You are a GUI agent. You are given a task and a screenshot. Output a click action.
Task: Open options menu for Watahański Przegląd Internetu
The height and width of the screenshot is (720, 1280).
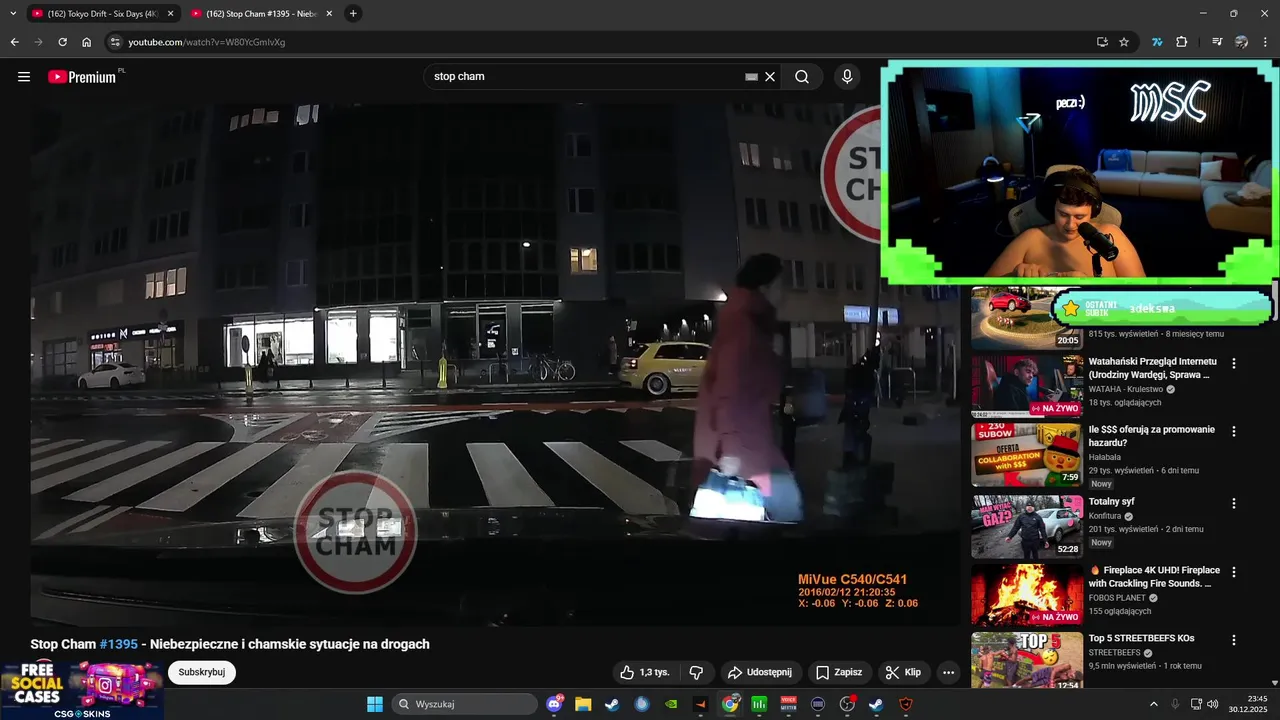[x=1234, y=364]
